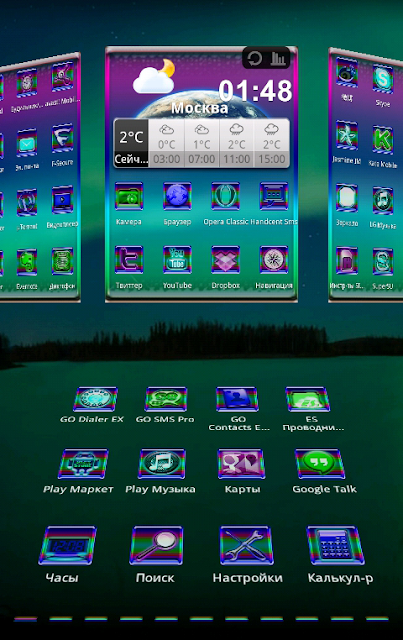
Task: Open F-Secure on the left panel
Action: (62, 139)
